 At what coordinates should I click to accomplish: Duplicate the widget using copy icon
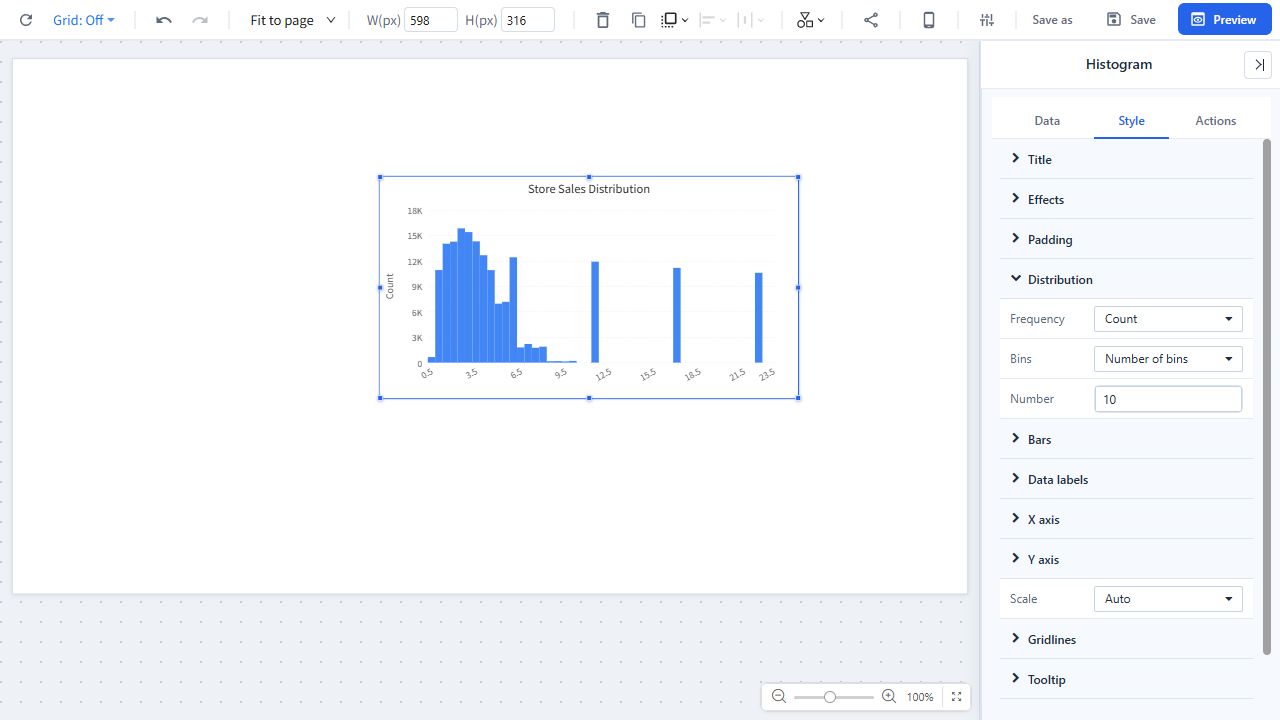(x=639, y=20)
